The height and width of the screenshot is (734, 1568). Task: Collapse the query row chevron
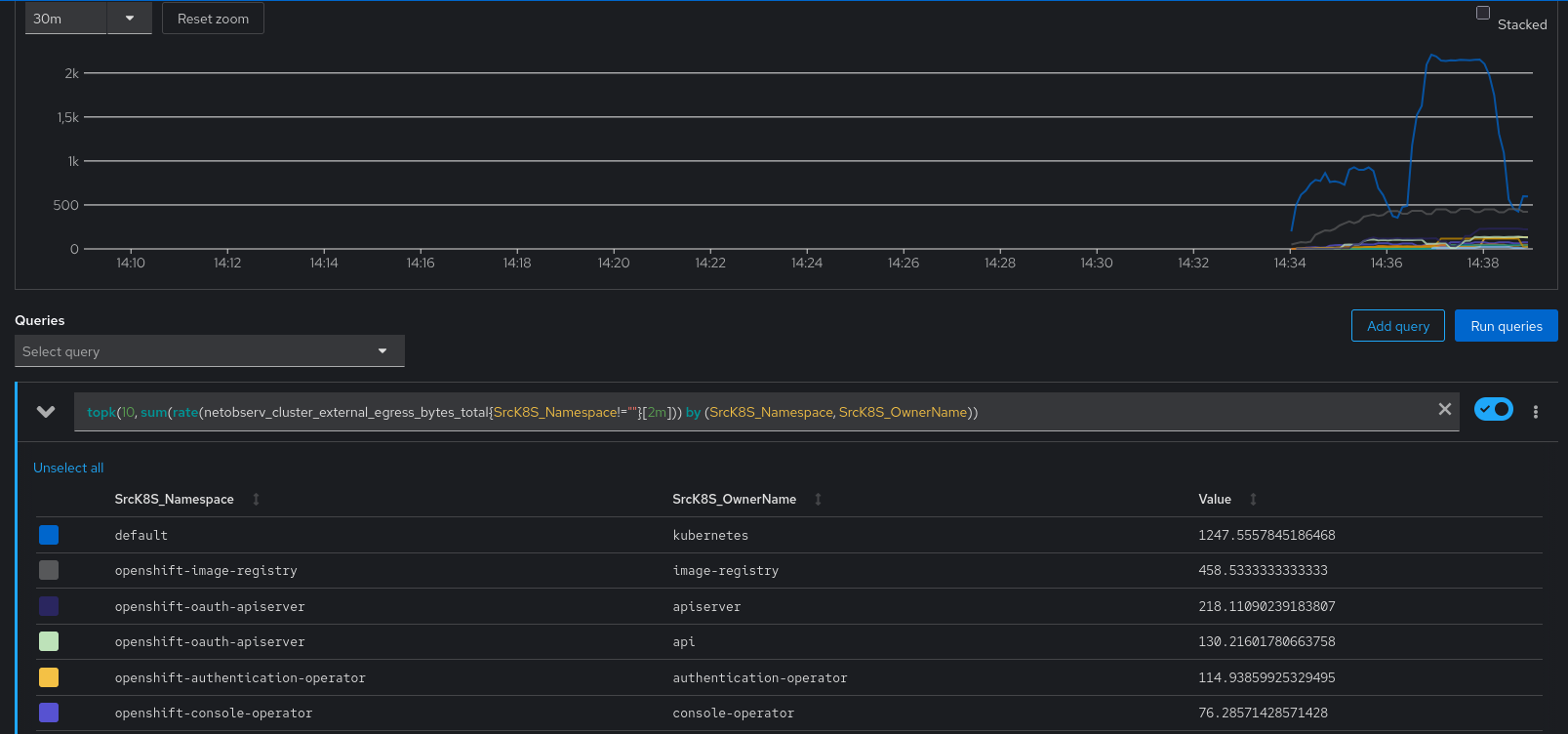(x=46, y=412)
